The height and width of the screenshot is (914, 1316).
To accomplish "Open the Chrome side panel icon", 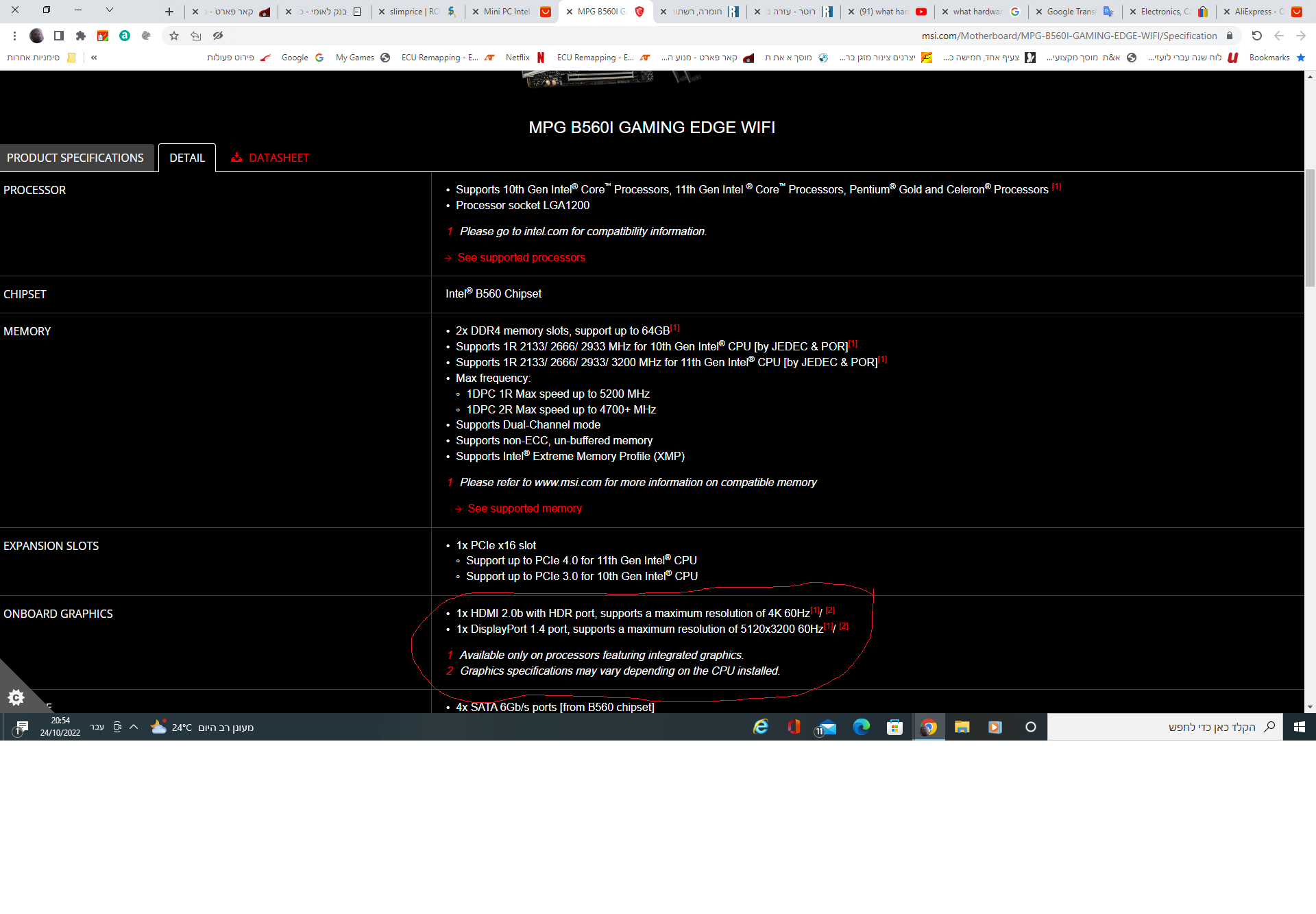I will (x=59, y=36).
